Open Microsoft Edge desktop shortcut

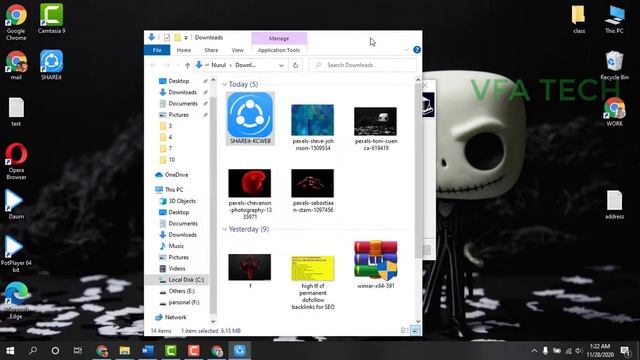click(x=16, y=300)
